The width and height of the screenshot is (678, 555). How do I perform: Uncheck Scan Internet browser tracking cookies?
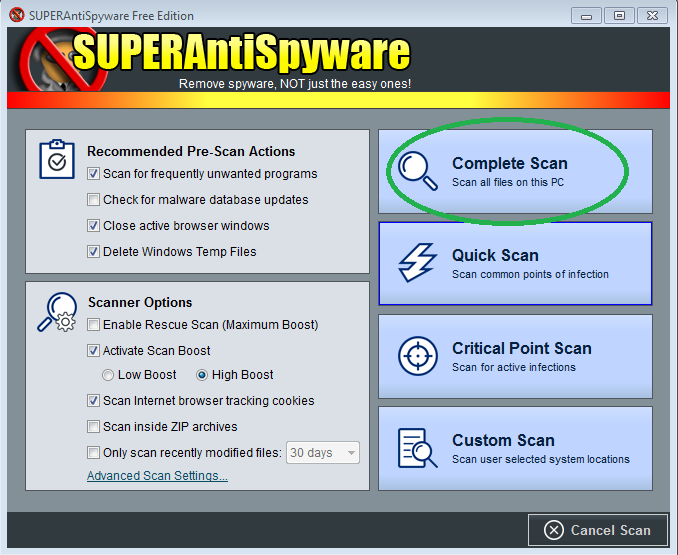tap(93, 401)
